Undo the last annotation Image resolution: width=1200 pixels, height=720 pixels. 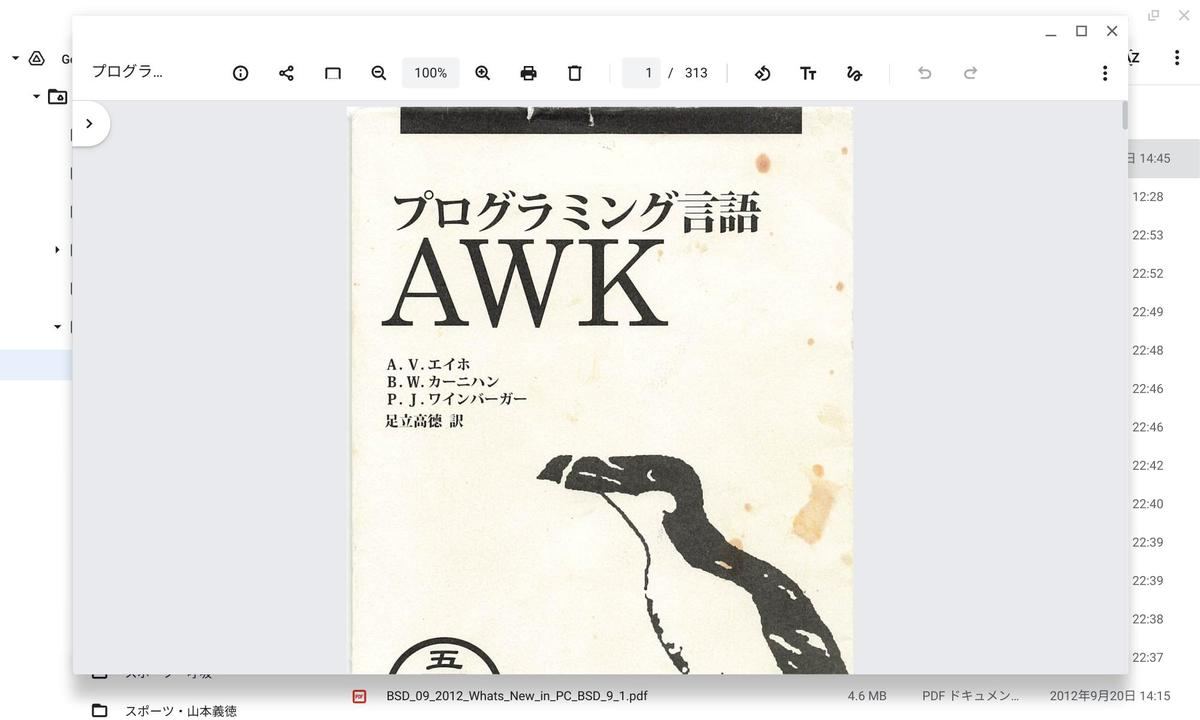click(925, 73)
